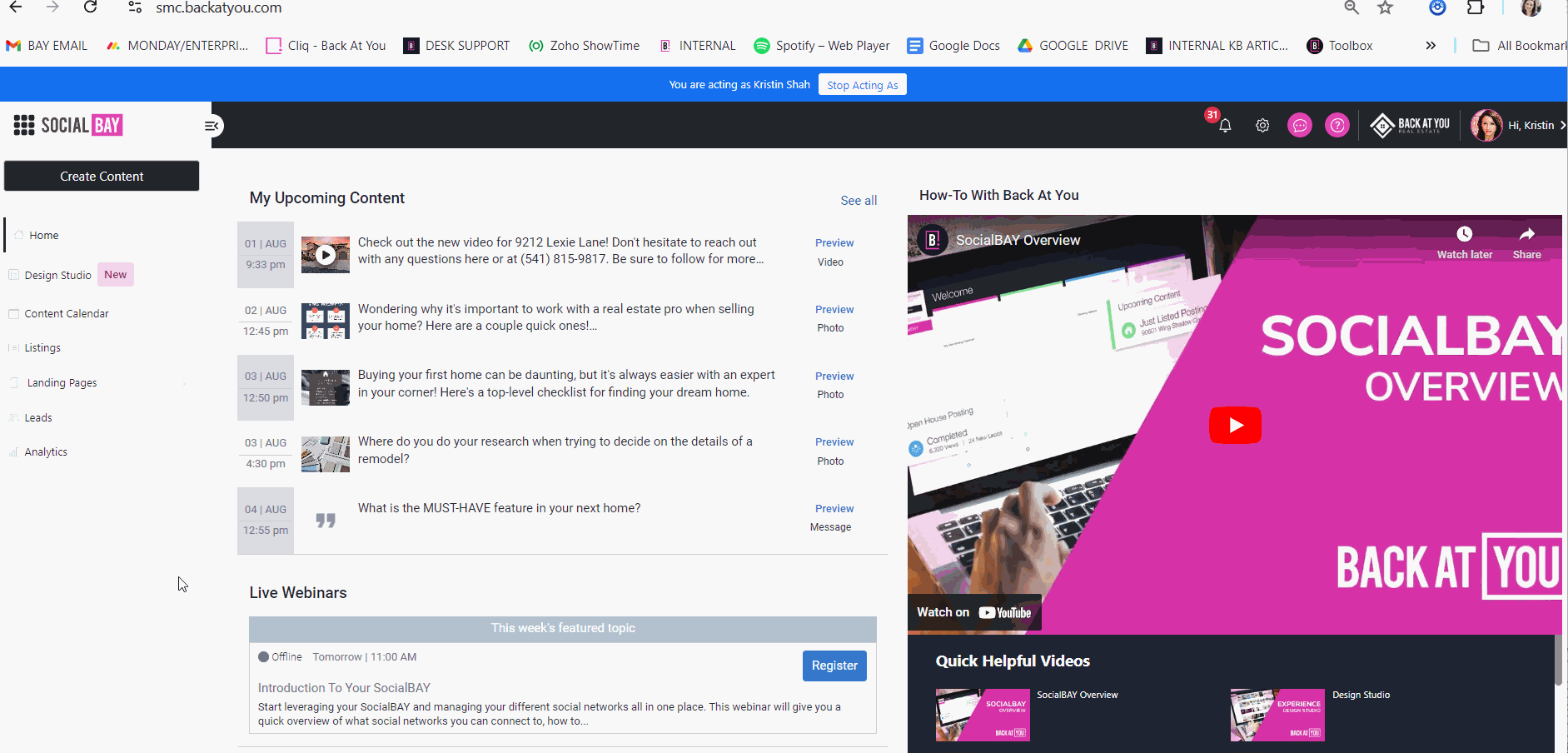The image size is (1568, 753).
Task: Expand the Landing Pages submenu arrow
Action: pyautogui.click(x=184, y=383)
